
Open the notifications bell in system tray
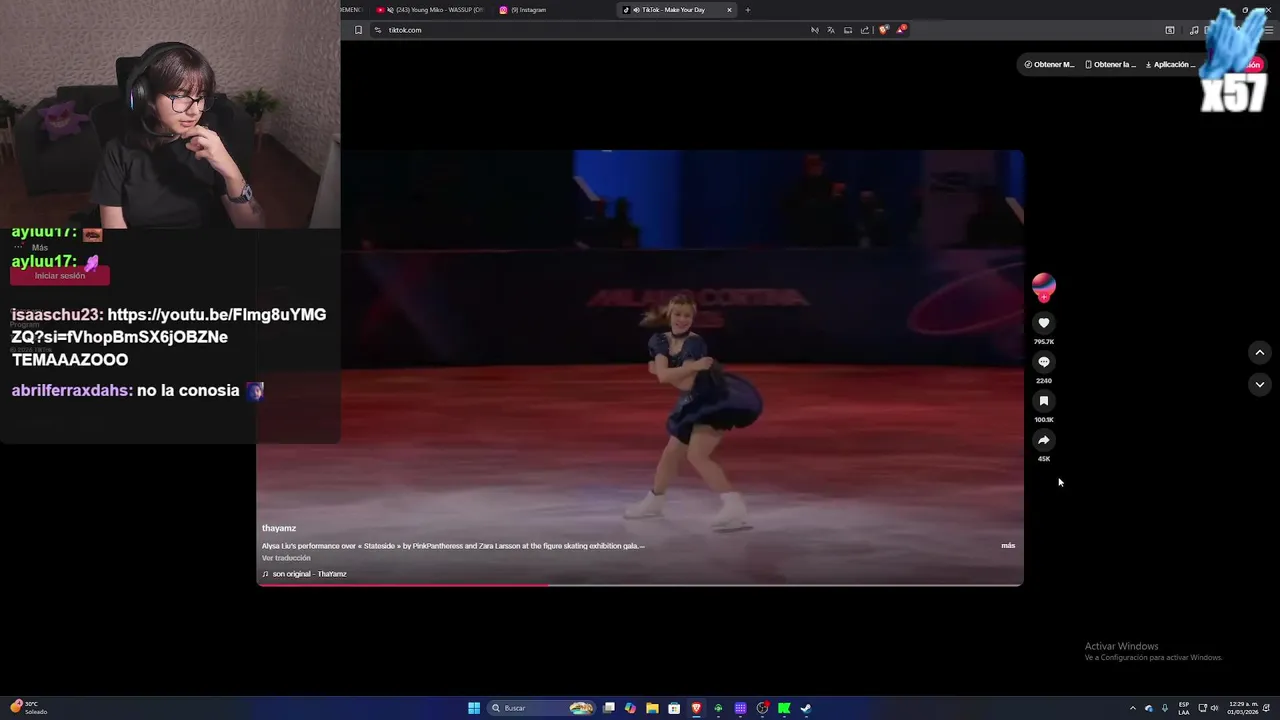(1266, 708)
